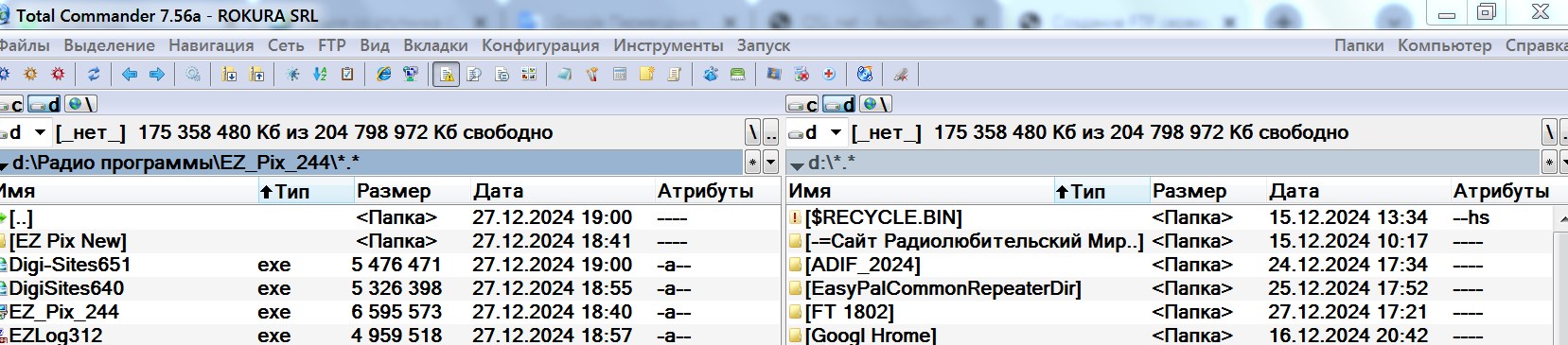1568x345 pixels.
Task: Click the Windows flag picture icon
Action: [x=774, y=75]
